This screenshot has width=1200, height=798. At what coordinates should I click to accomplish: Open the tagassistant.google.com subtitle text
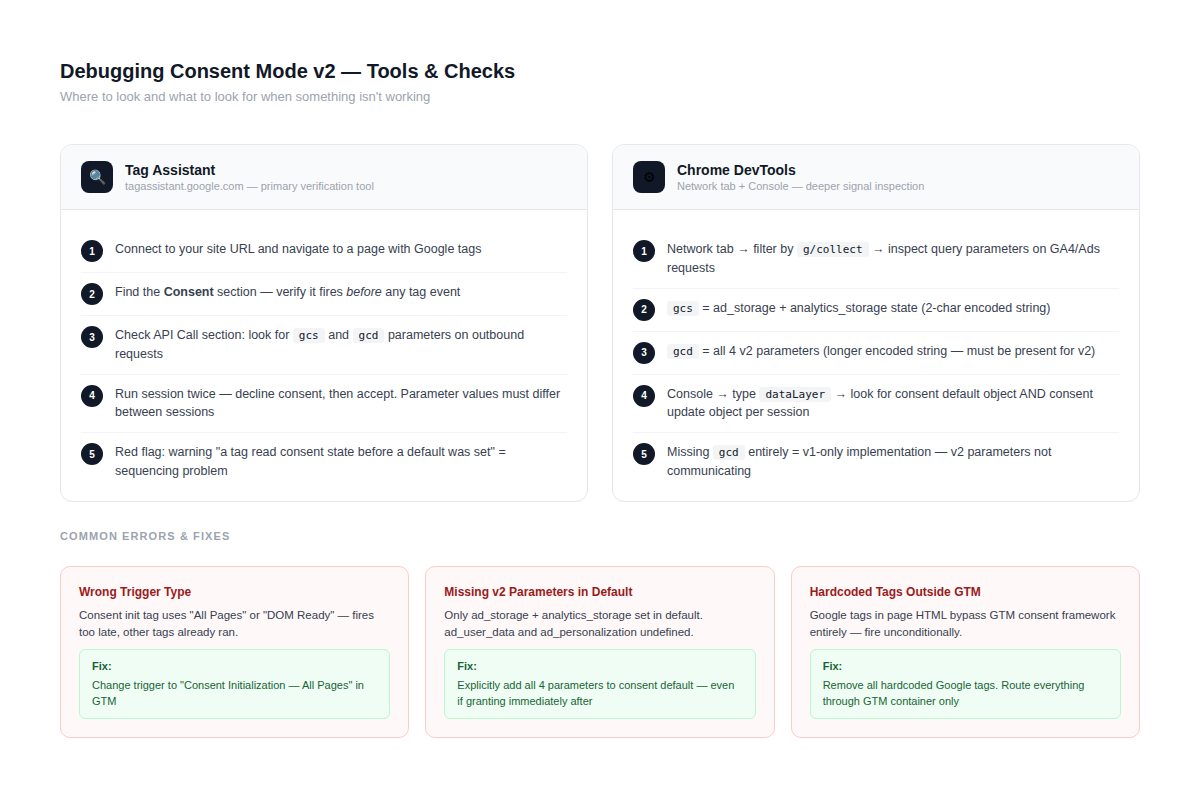click(249, 187)
